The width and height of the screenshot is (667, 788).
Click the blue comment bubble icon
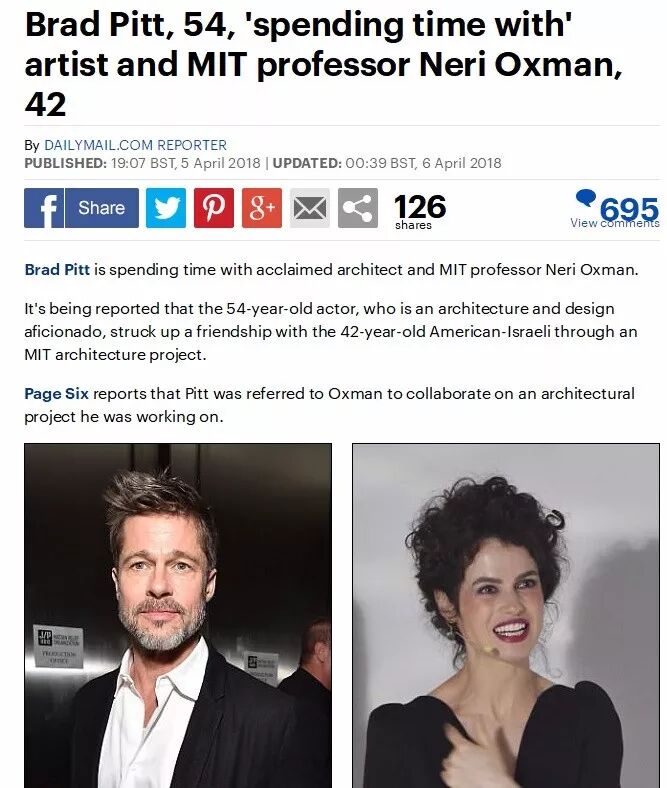coord(586,198)
